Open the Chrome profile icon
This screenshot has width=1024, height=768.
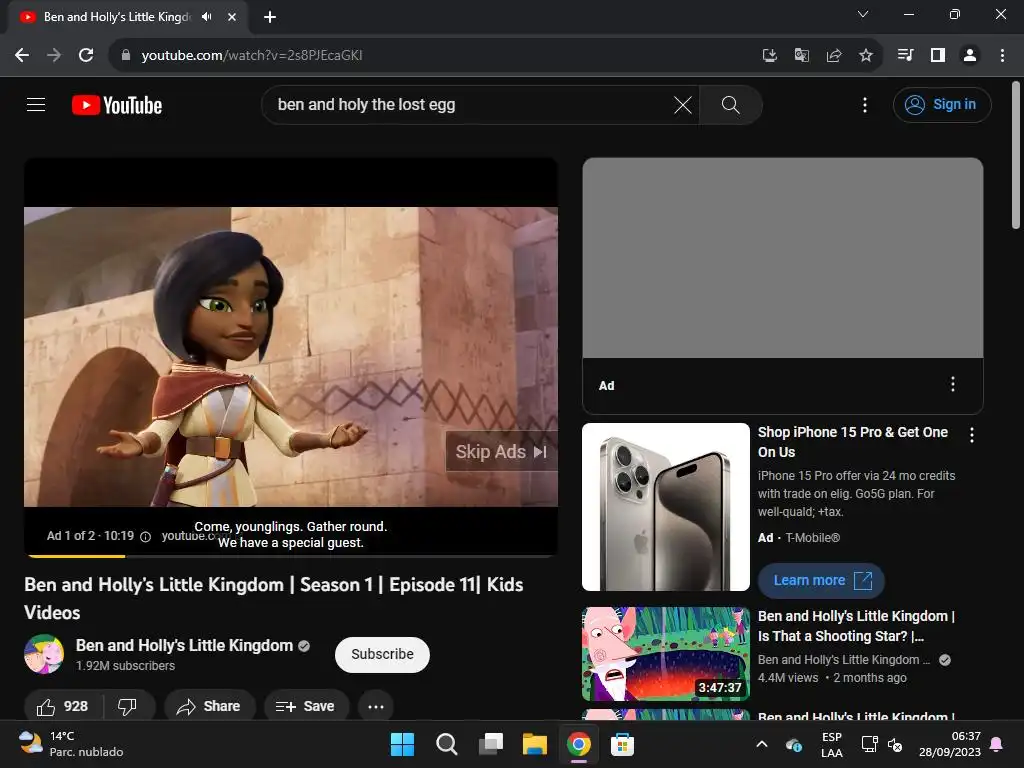point(970,55)
